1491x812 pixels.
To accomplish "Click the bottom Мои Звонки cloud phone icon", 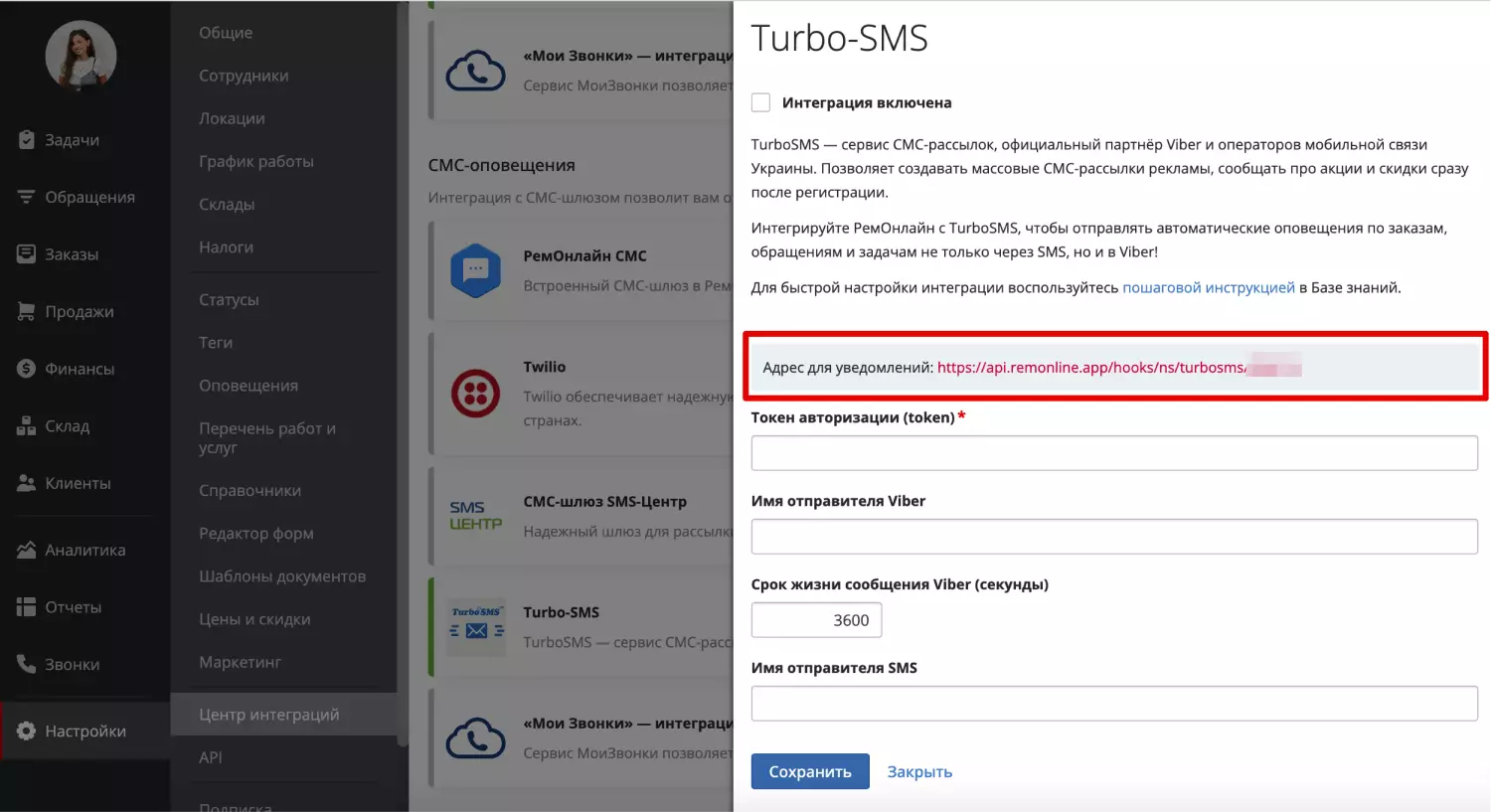I will click(475, 738).
